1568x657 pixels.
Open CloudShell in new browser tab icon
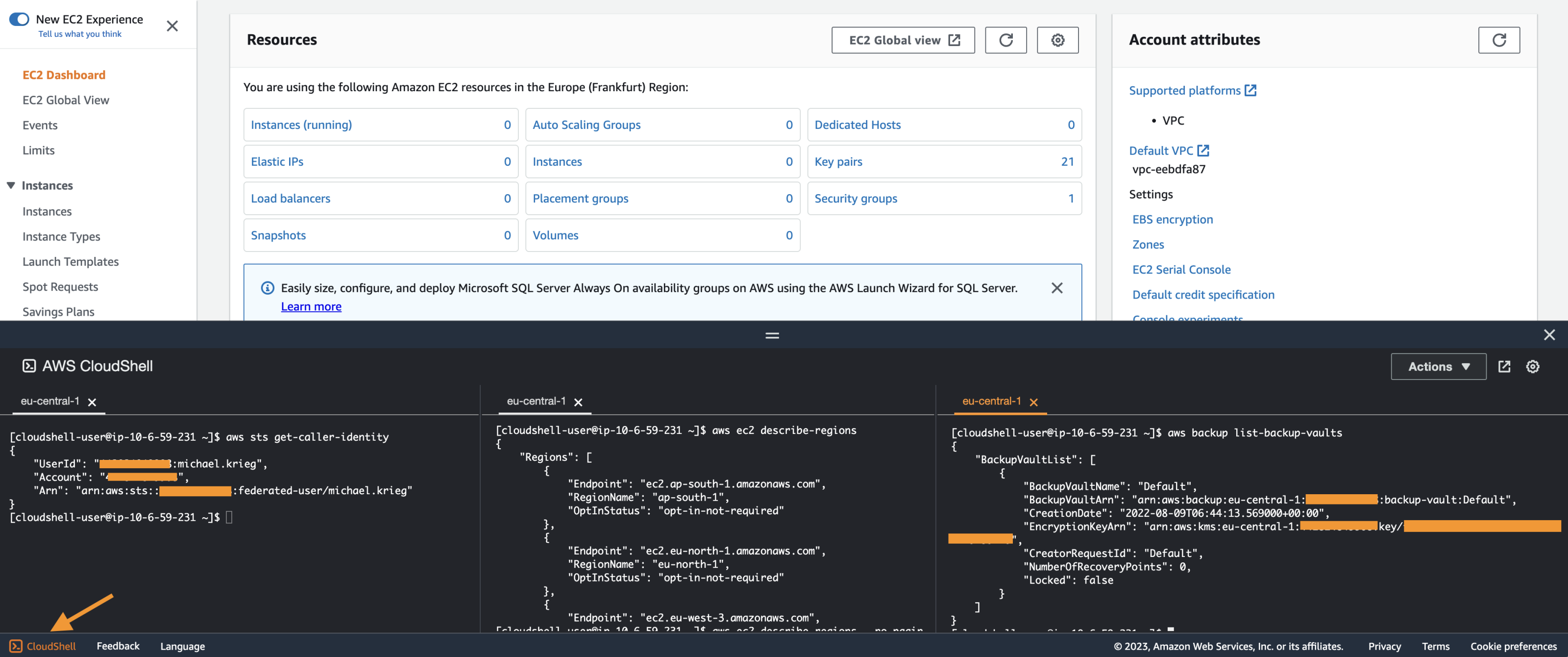tap(1504, 367)
